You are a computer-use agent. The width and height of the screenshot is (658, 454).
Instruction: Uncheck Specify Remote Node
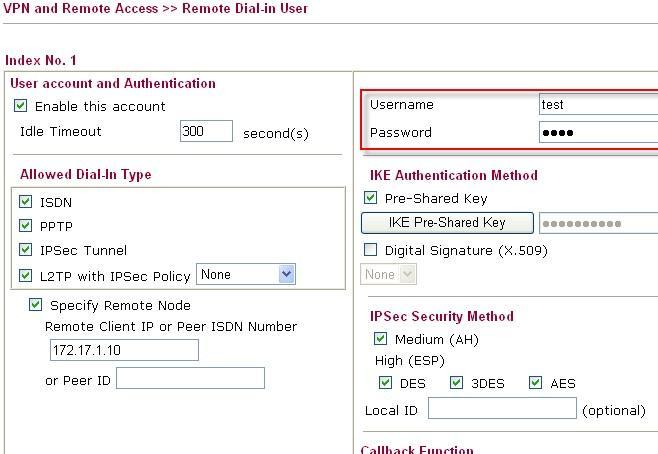36,305
